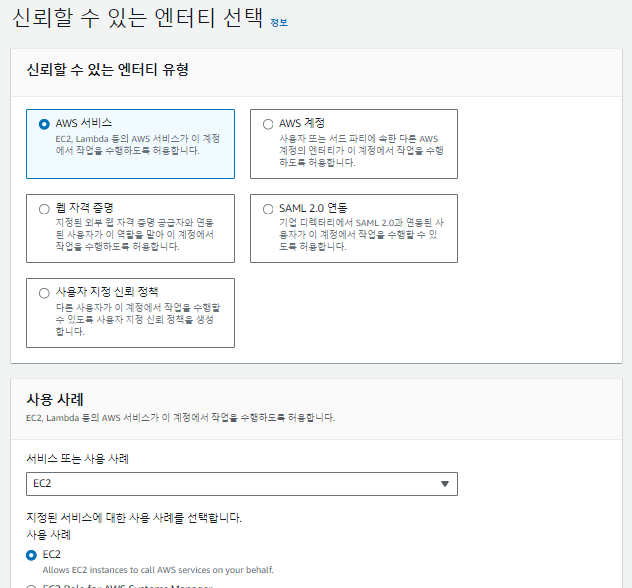Image resolution: width=632 pixels, height=588 pixels.
Task: Choose the SAML 2.0 연동 option
Action: (268, 209)
